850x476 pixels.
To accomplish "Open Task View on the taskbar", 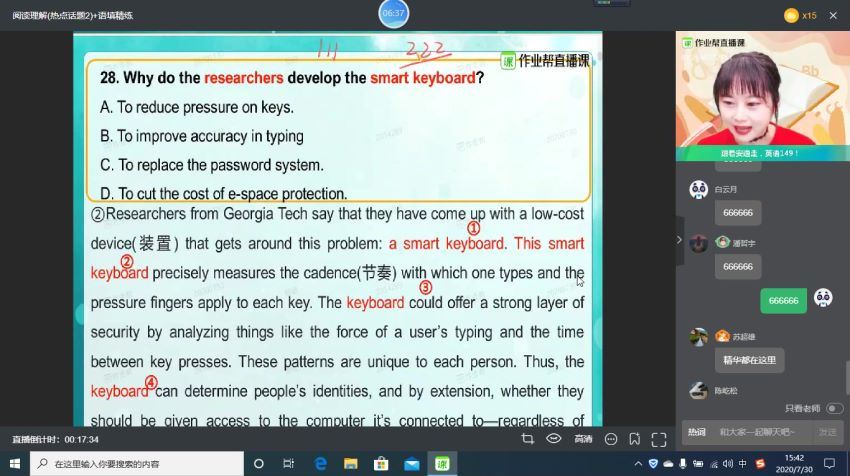I will [x=288, y=464].
